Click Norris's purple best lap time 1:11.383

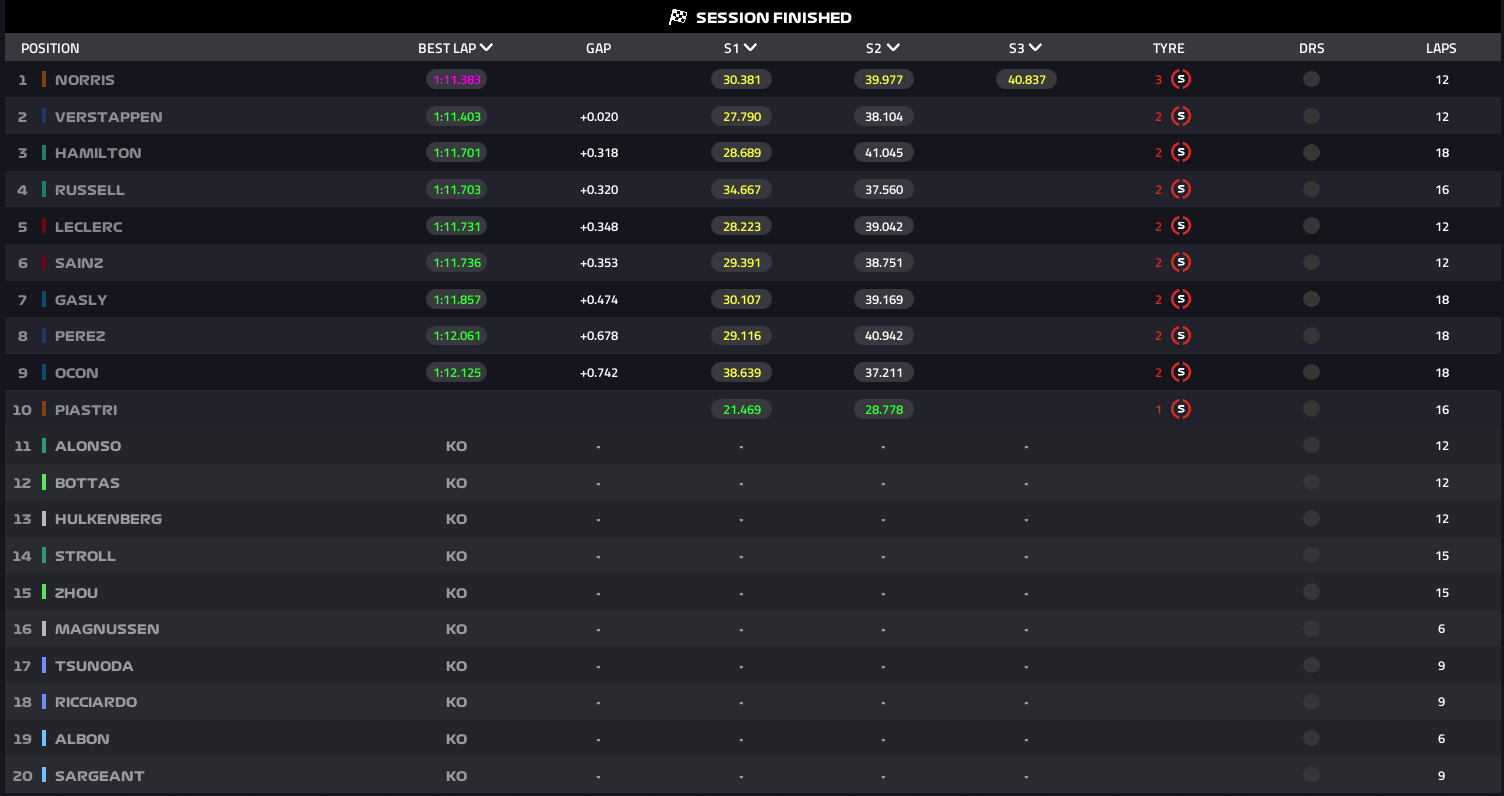(x=456, y=80)
